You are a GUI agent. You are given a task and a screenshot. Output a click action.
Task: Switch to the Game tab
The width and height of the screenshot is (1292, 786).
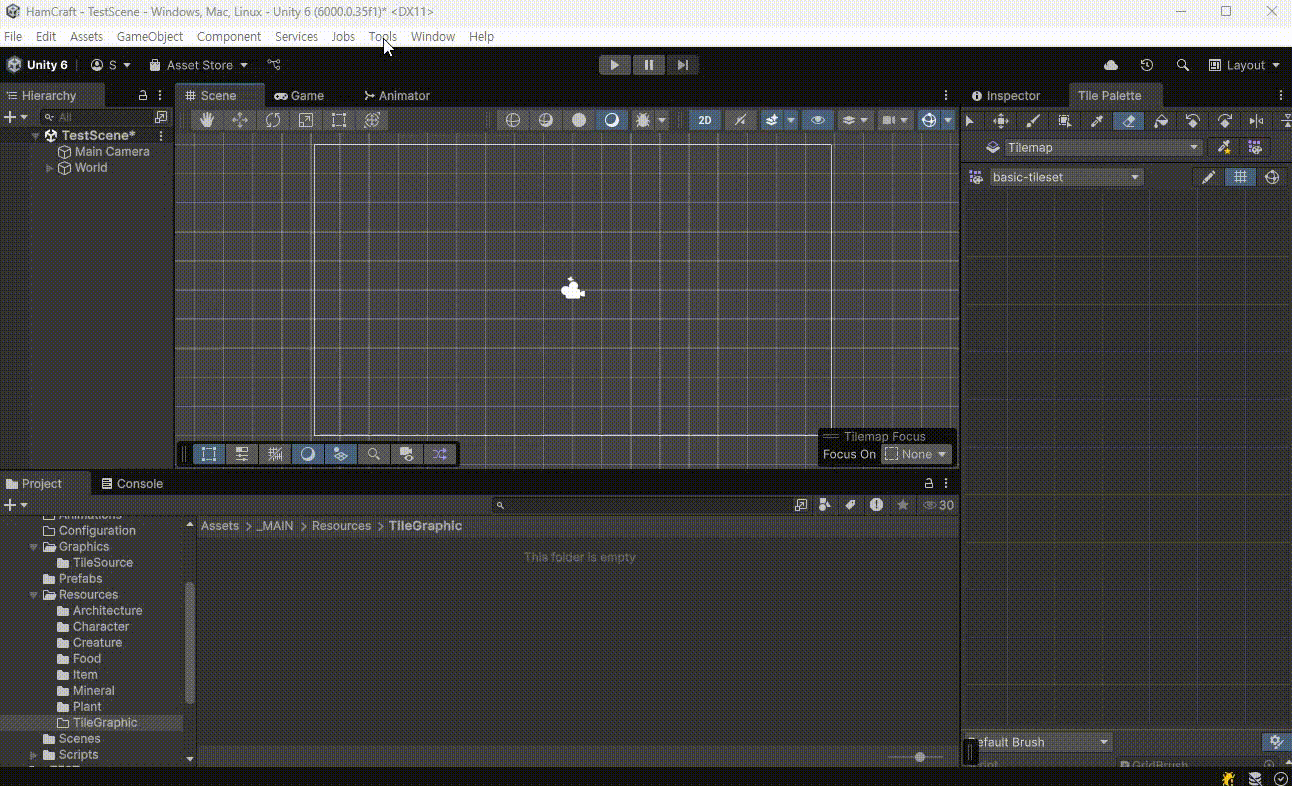(299, 96)
